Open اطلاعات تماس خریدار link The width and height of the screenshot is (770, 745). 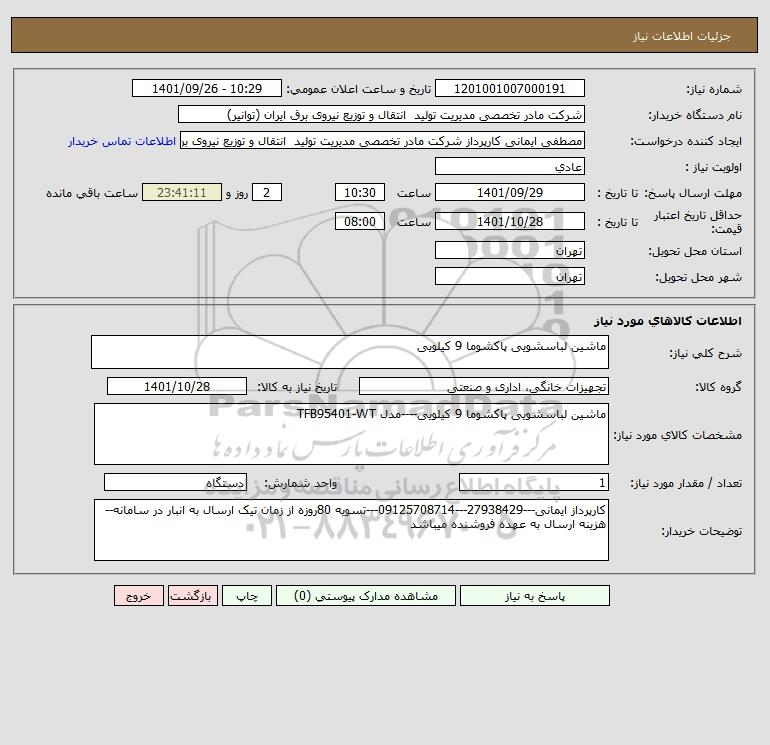pos(122,141)
